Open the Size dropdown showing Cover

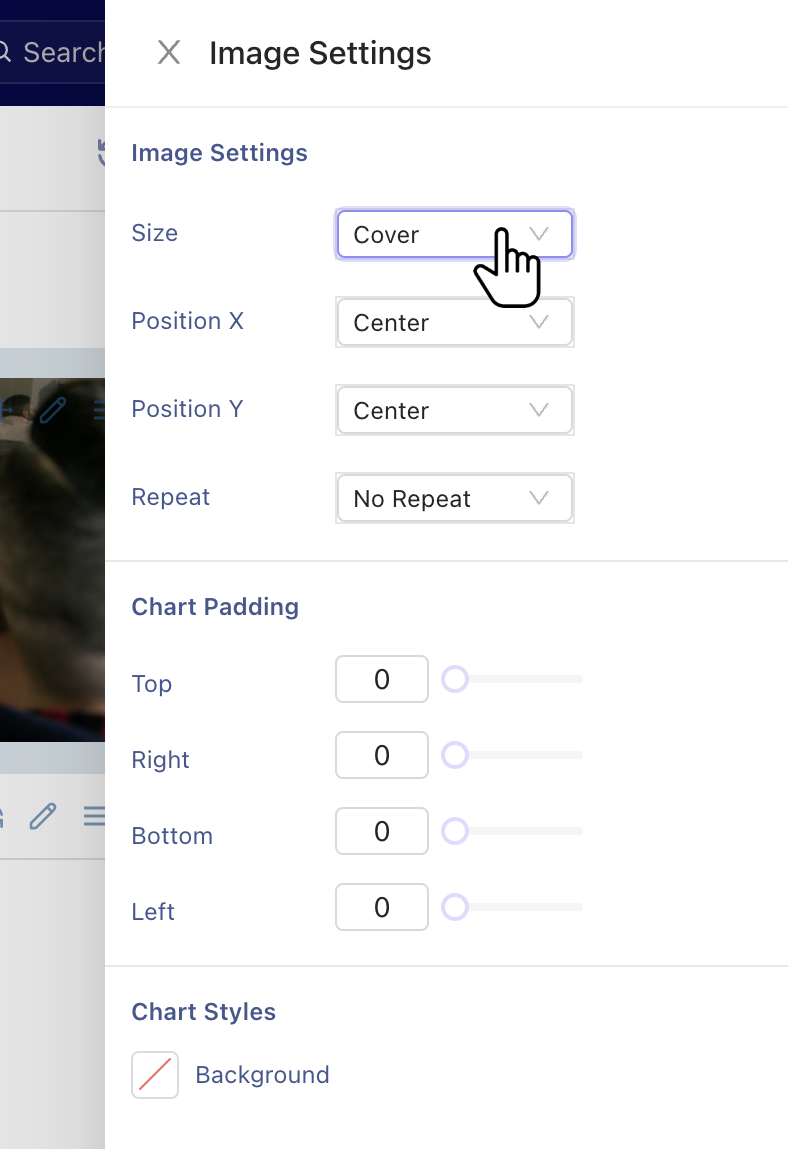454,234
